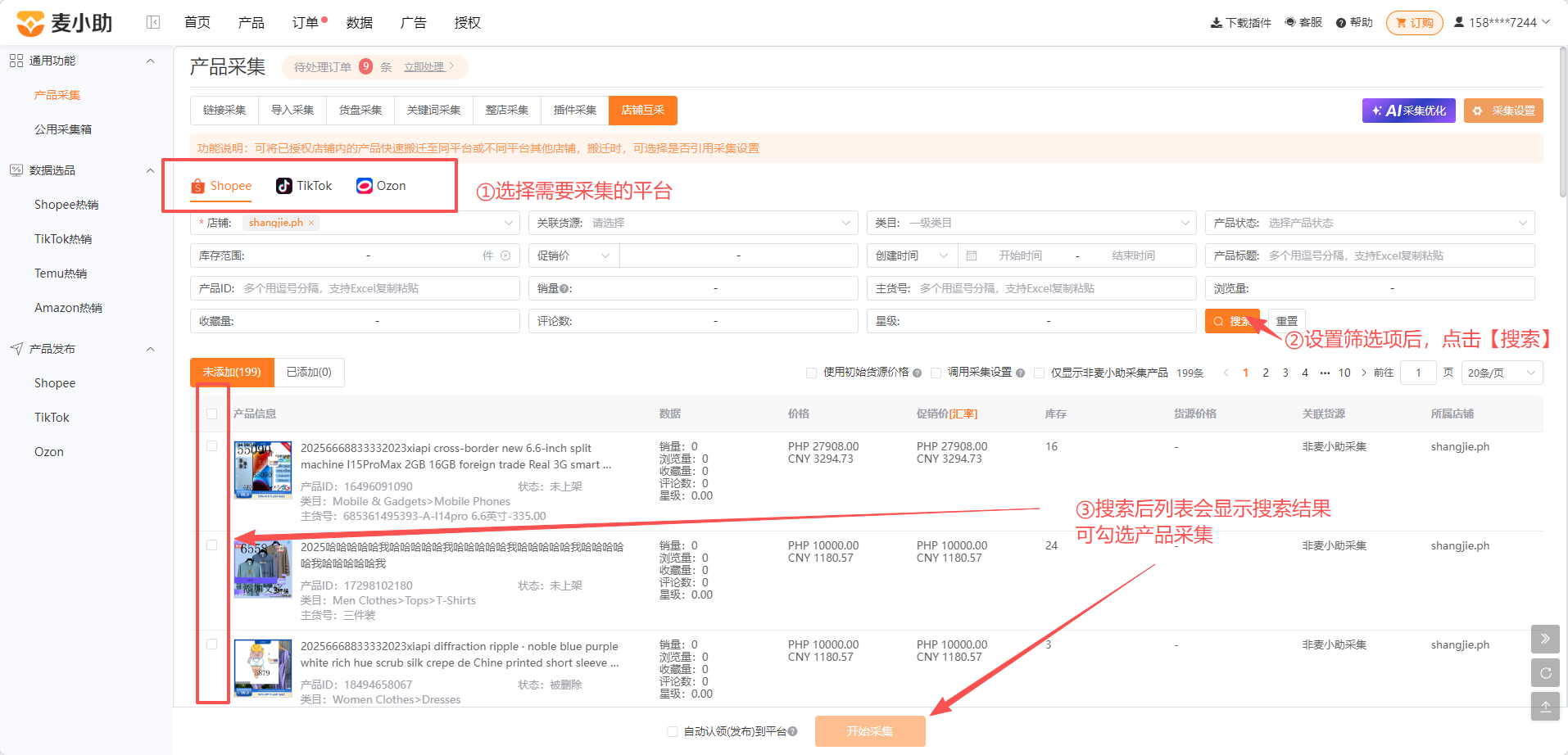Image resolution: width=1568 pixels, height=755 pixels.
Task: Open the 帮助 help icon
Action: 1341,23
